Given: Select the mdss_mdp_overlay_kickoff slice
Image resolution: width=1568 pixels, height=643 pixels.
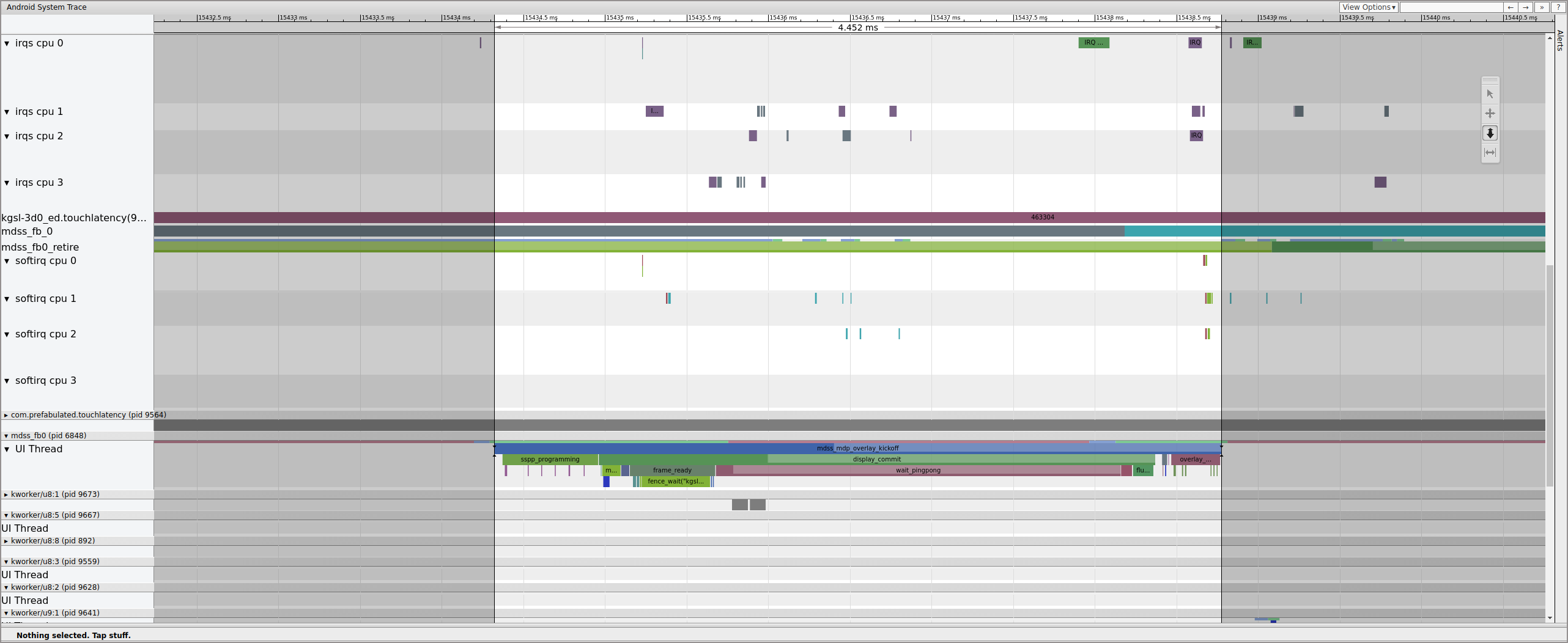Looking at the screenshot, I should pyautogui.click(x=859, y=448).
